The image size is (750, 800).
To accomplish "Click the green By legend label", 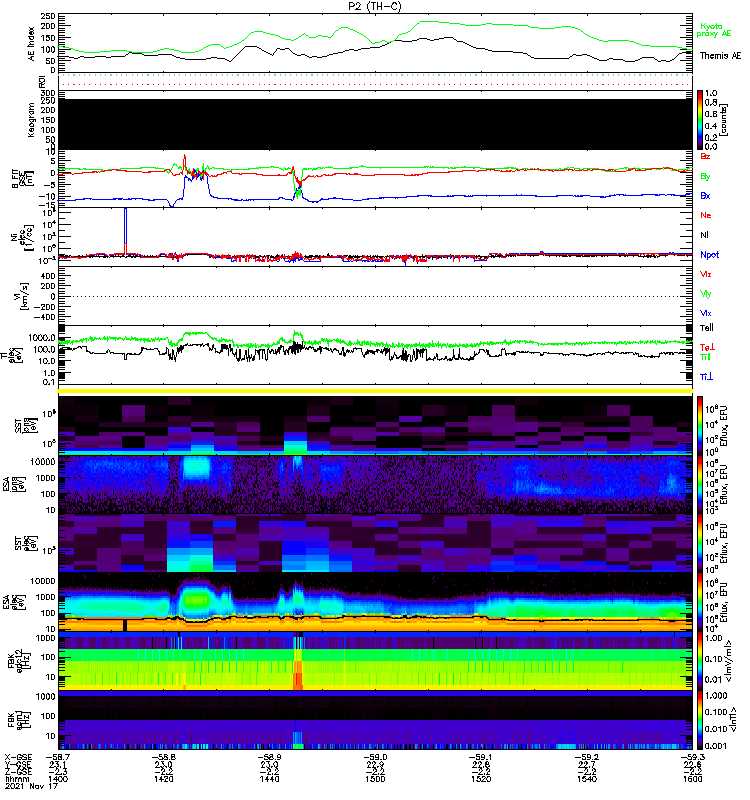I will point(705,176).
